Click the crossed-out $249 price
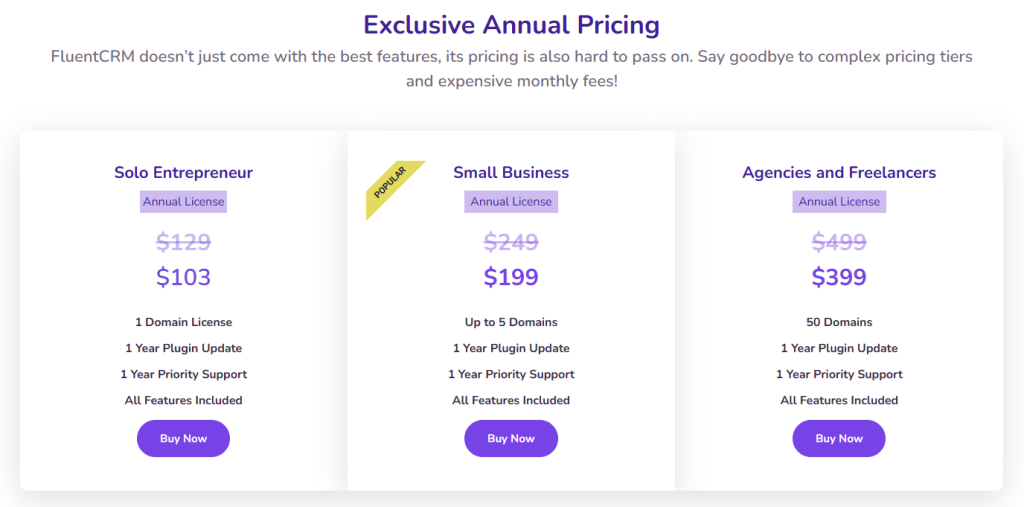 click(x=511, y=242)
